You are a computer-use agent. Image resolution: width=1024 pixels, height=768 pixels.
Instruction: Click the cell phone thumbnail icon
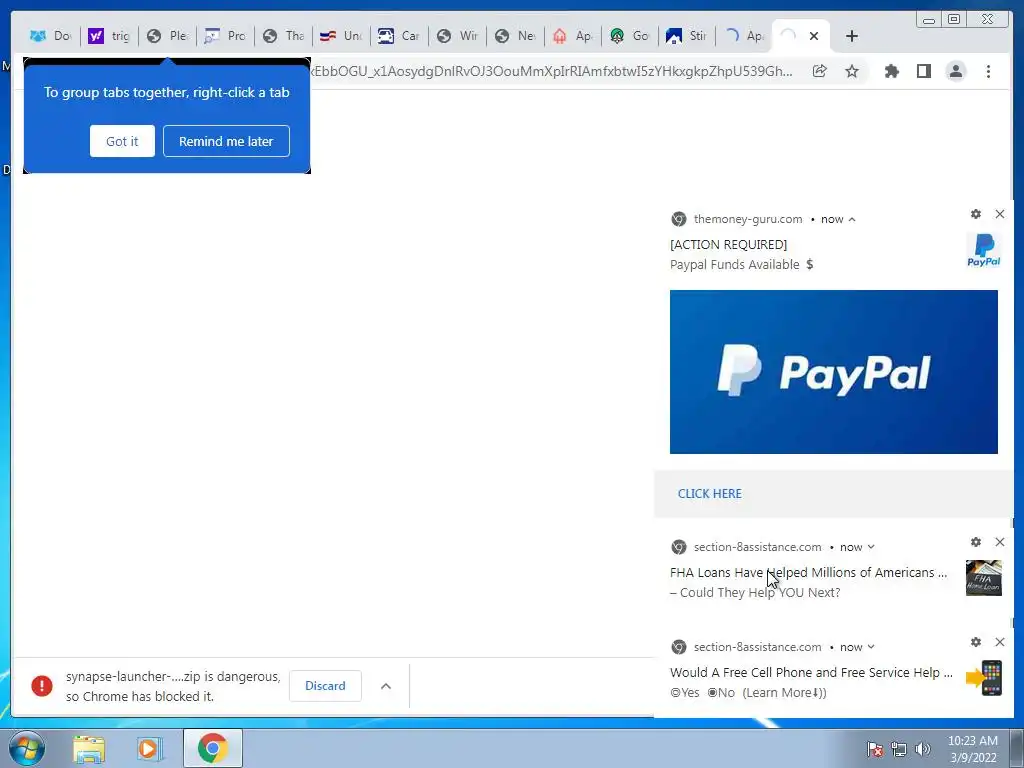click(x=984, y=678)
